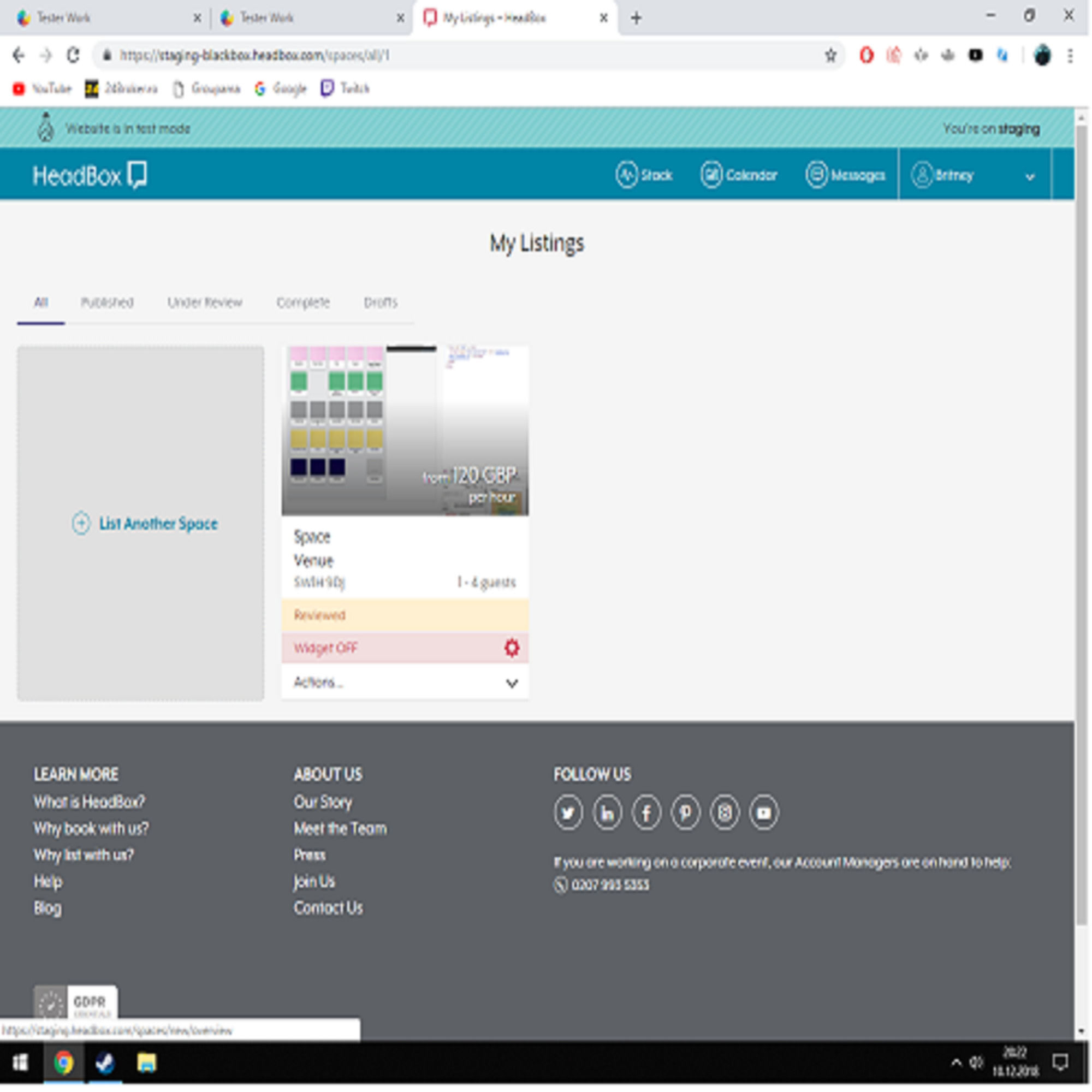Open HeadBox YouTube social icon

(764, 813)
